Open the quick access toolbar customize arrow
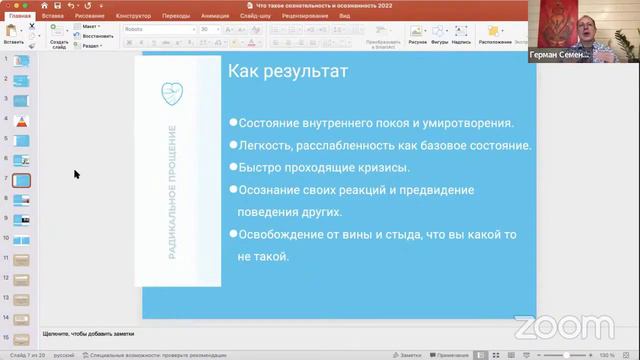Image resolution: width=640 pixels, height=360 pixels. click(x=101, y=6)
